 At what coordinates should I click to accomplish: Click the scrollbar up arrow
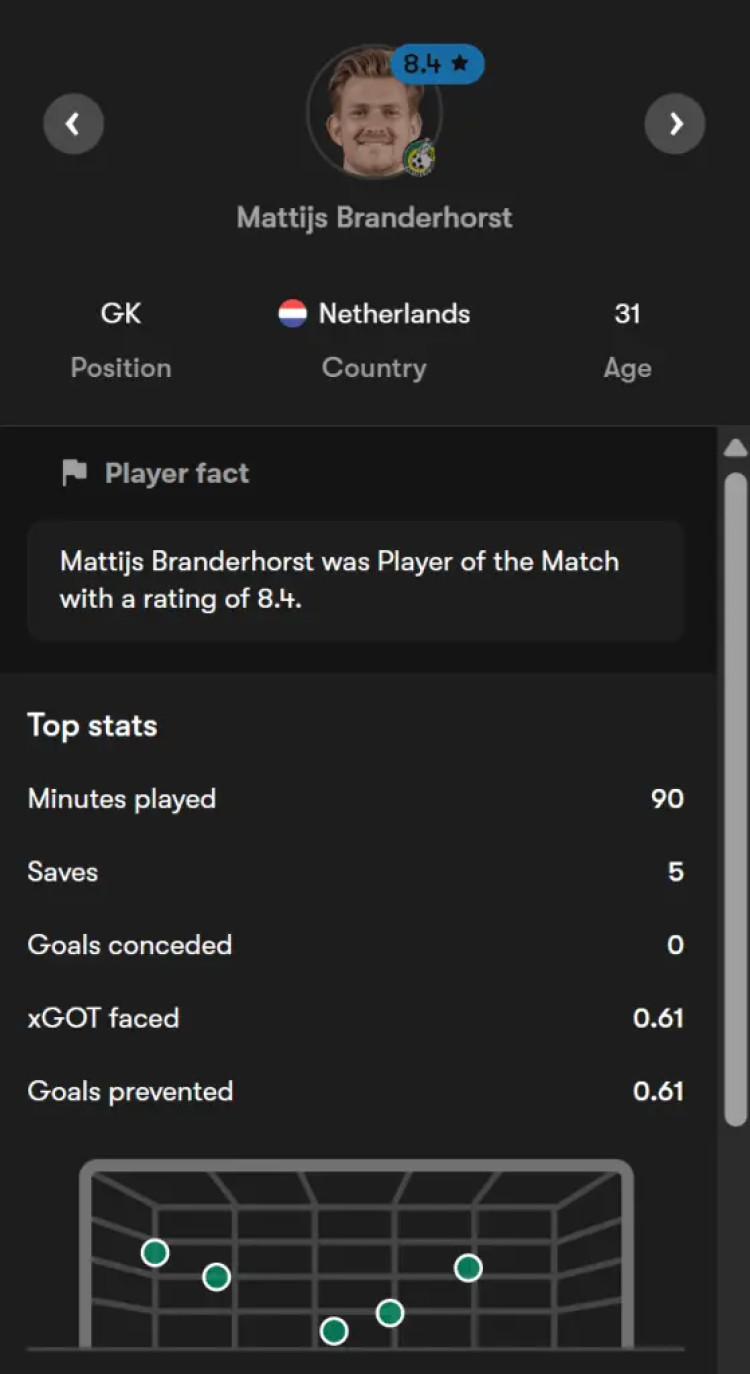pyautogui.click(x=735, y=447)
